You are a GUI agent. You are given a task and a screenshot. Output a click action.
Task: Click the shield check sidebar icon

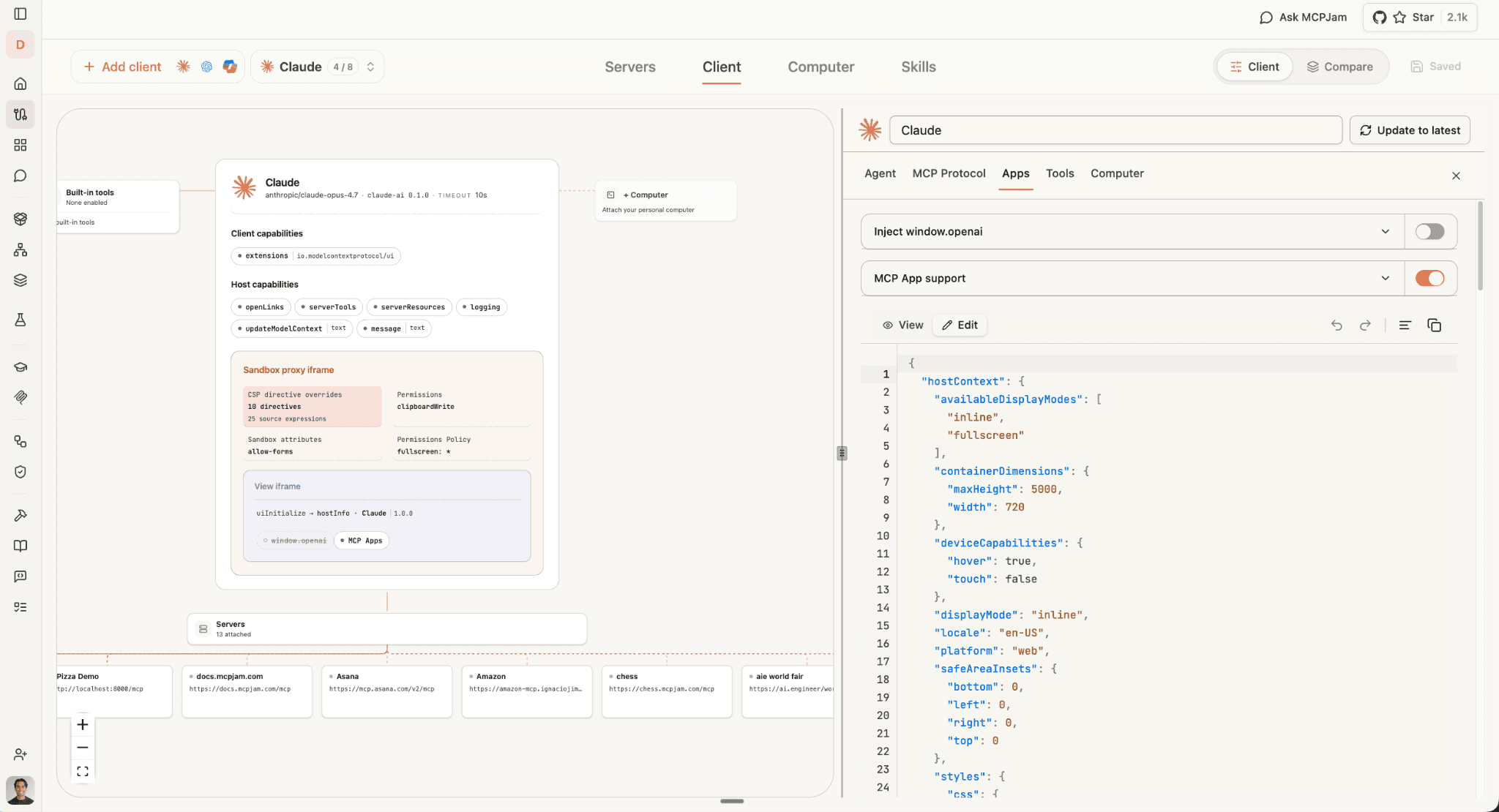(20, 472)
